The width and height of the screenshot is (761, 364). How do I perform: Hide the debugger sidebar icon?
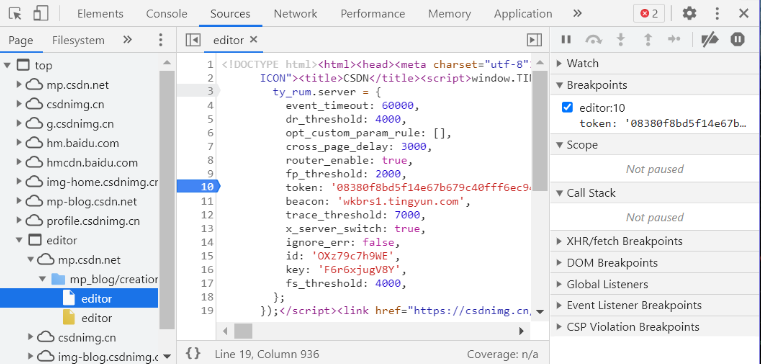534,40
